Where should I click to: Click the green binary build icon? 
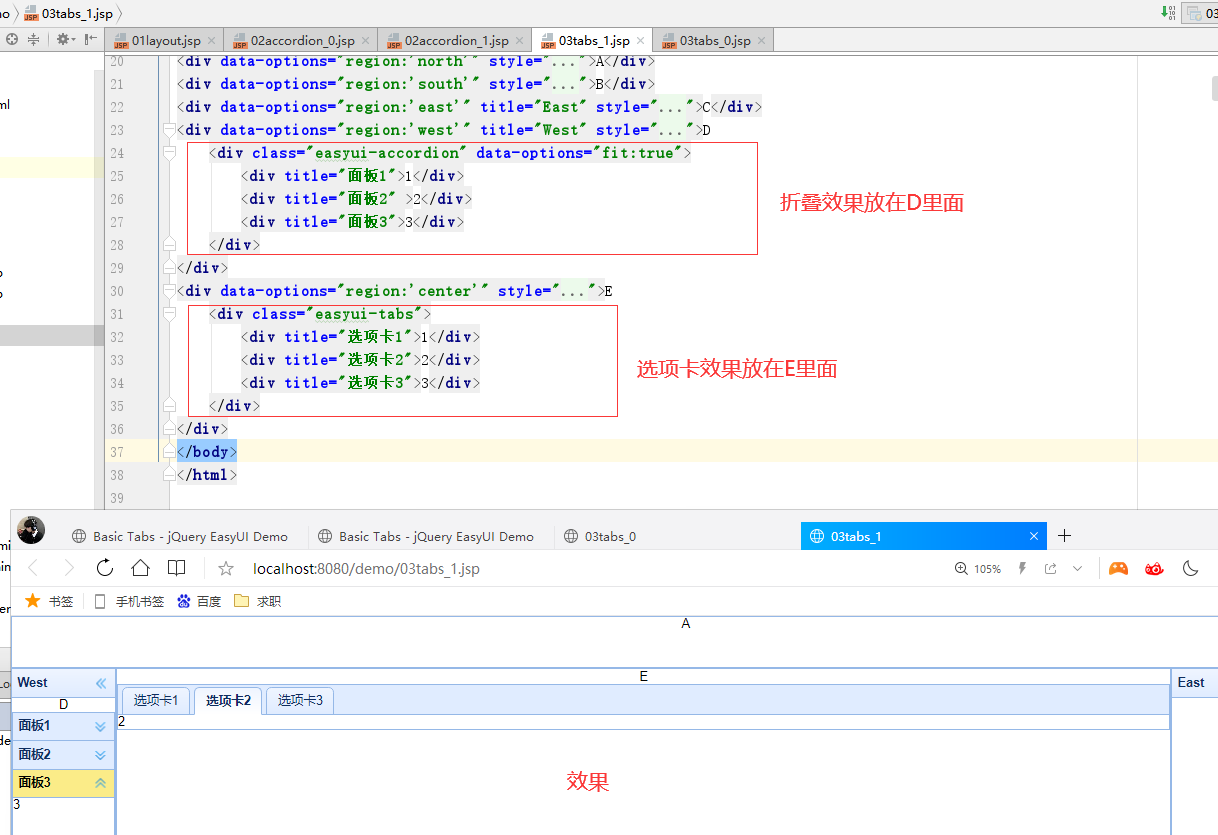[x=1167, y=12]
